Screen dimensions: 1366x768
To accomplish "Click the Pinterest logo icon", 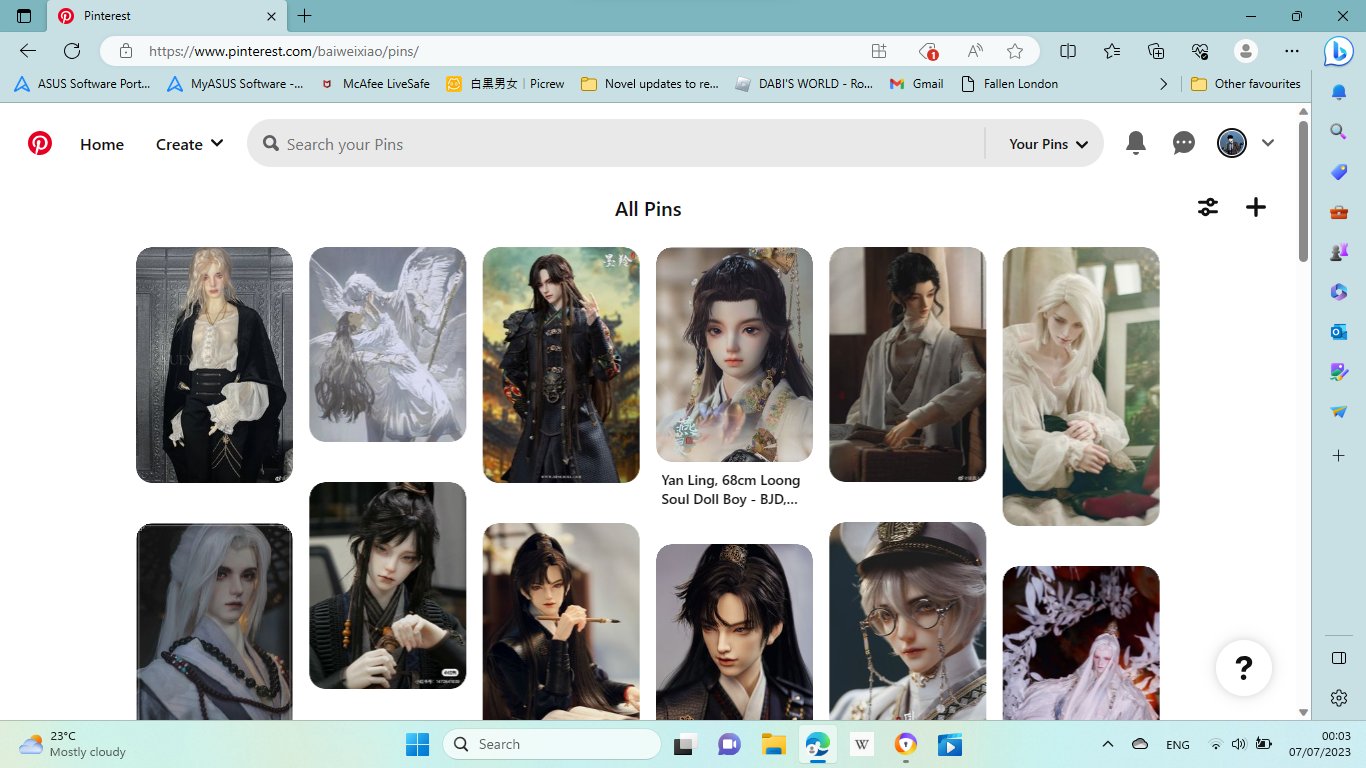I will click(x=40, y=144).
